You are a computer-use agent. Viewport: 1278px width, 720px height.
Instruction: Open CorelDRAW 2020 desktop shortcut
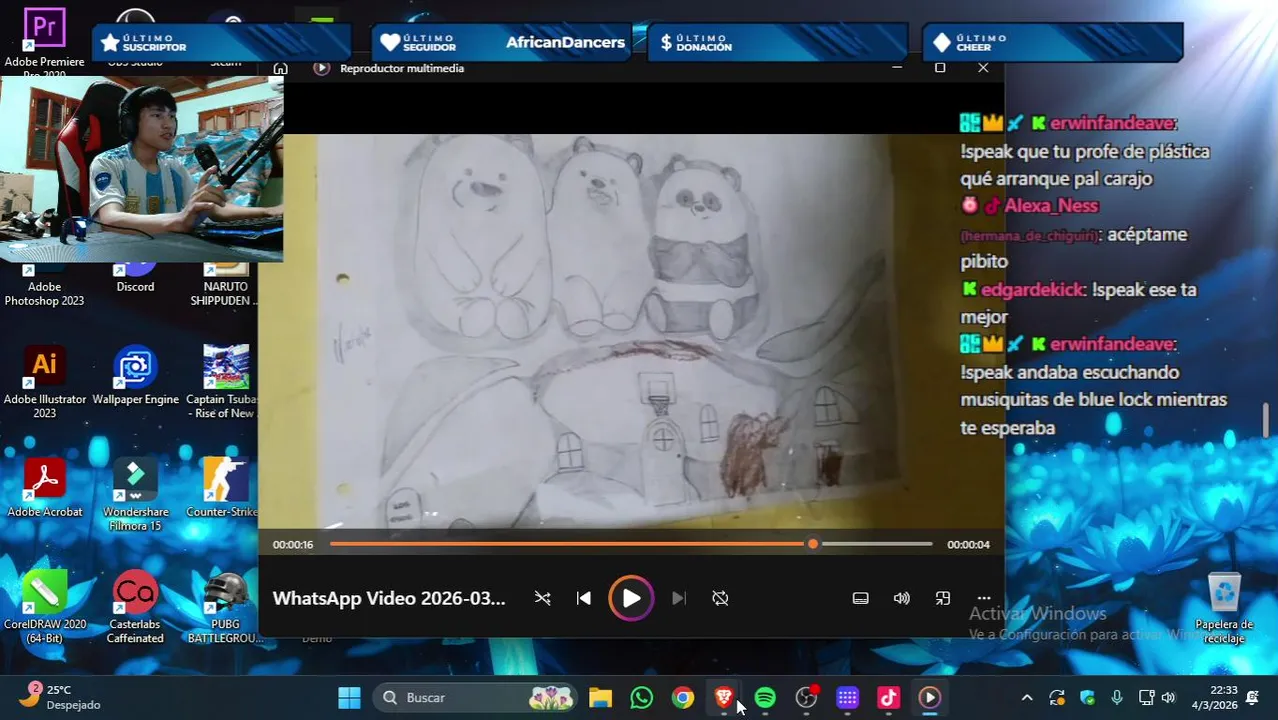tap(44, 608)
